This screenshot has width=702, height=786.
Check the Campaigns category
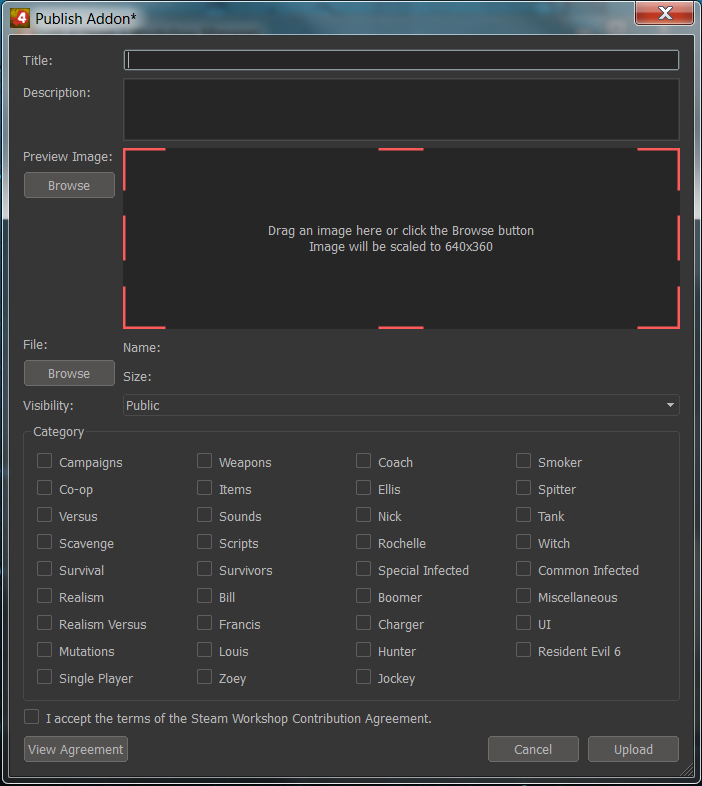[45, 461]
